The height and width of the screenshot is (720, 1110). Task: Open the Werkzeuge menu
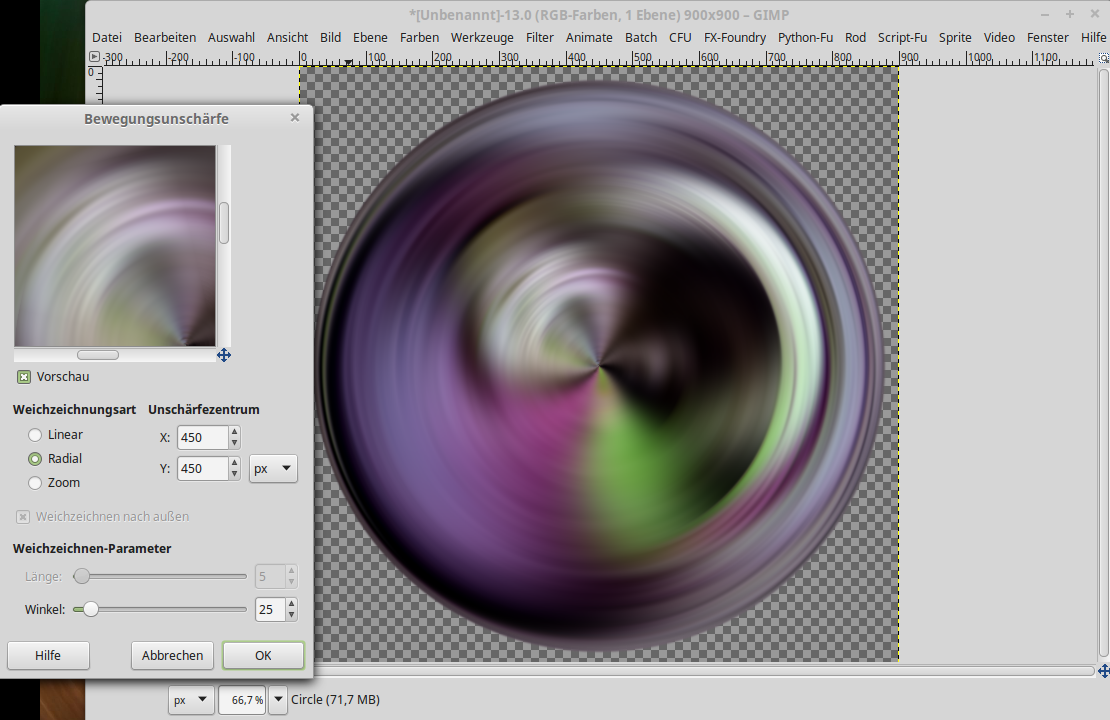click(x=482, y=38)
